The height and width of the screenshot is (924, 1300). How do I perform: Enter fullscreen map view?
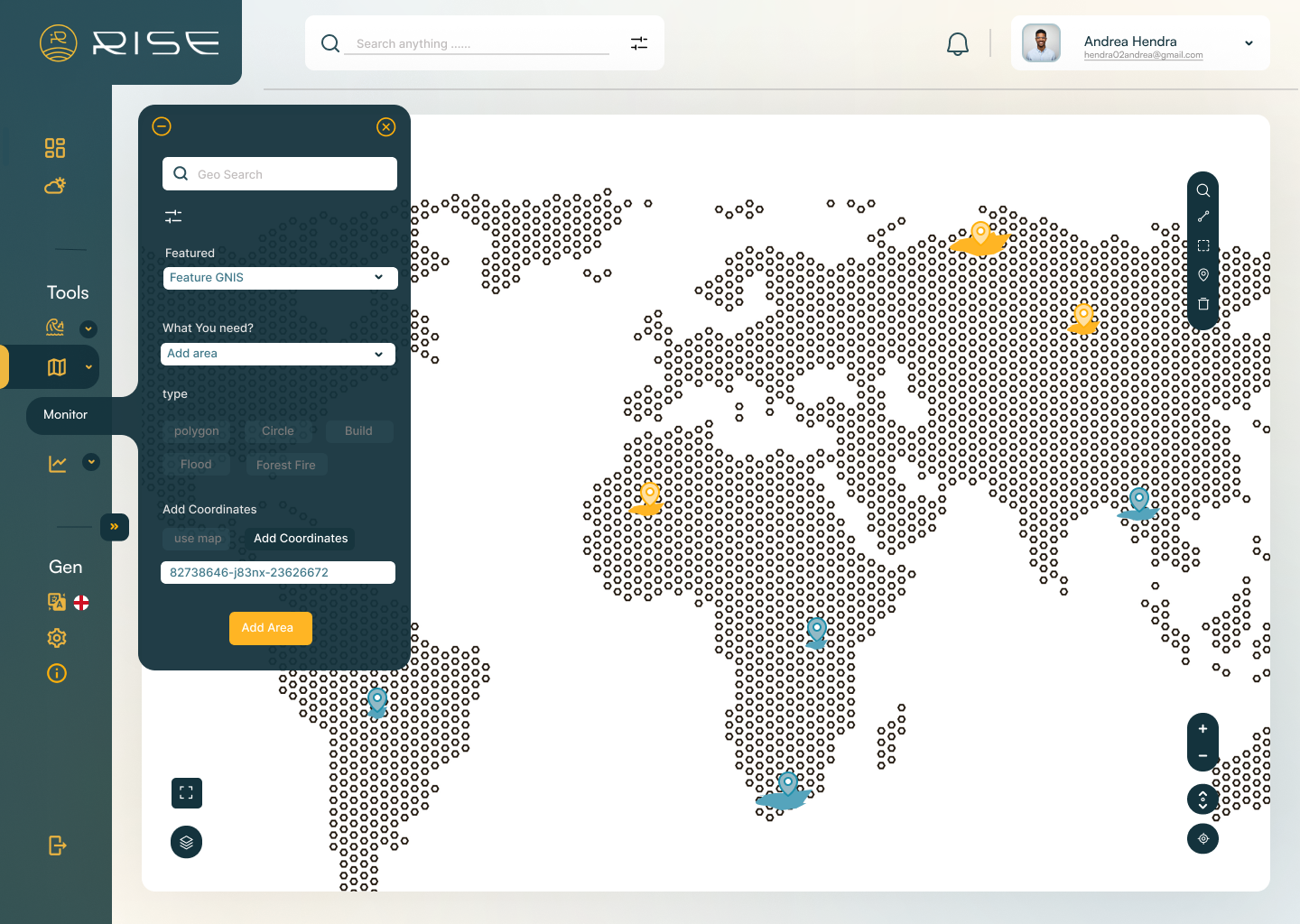(186, 793)
